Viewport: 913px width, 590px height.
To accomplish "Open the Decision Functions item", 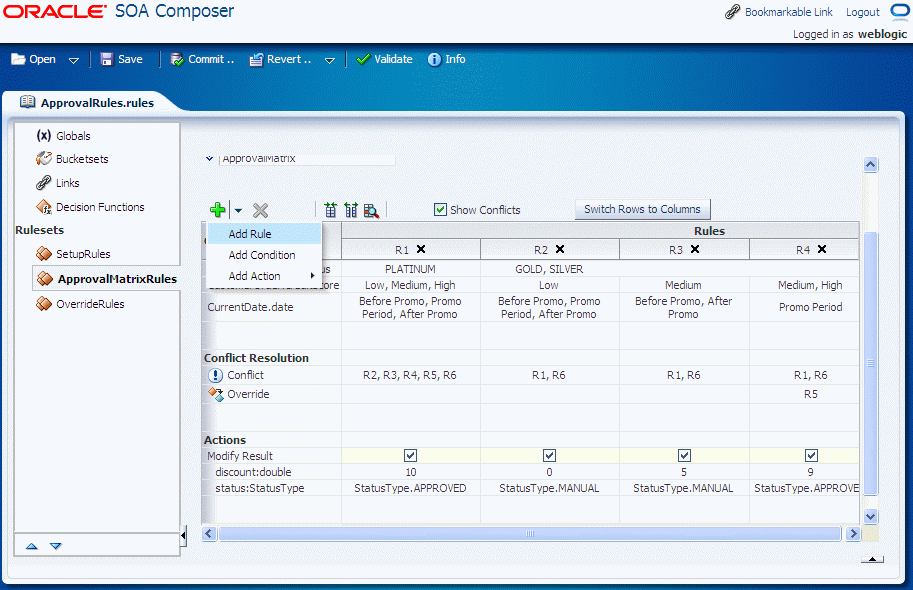I will click(100, 207).
